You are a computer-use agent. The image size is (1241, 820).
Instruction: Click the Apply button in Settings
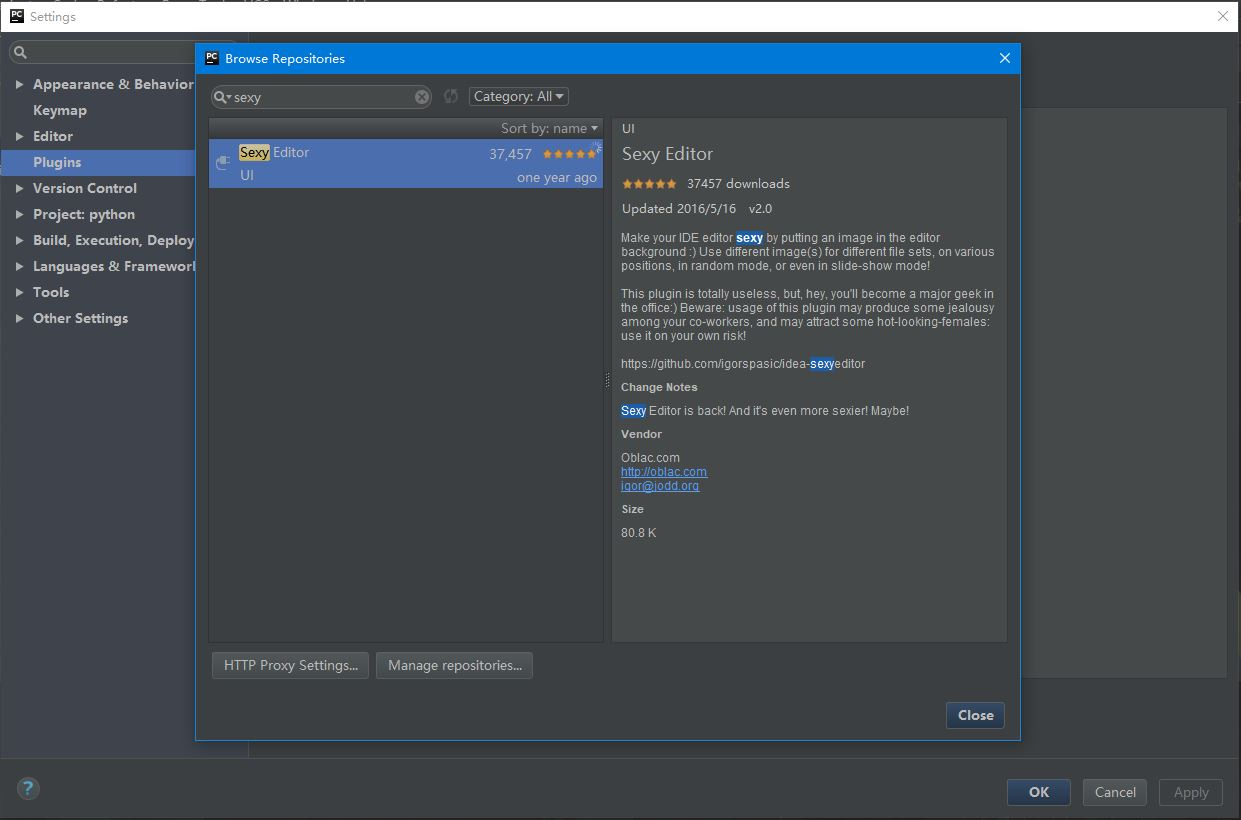tap(1191, 792)
